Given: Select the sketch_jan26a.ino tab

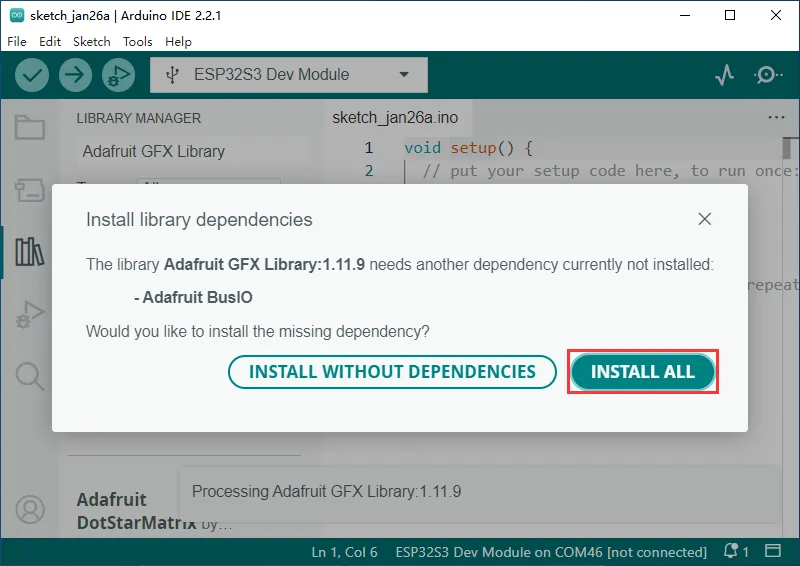Looking at the screenshot, I should click(394, 118).
